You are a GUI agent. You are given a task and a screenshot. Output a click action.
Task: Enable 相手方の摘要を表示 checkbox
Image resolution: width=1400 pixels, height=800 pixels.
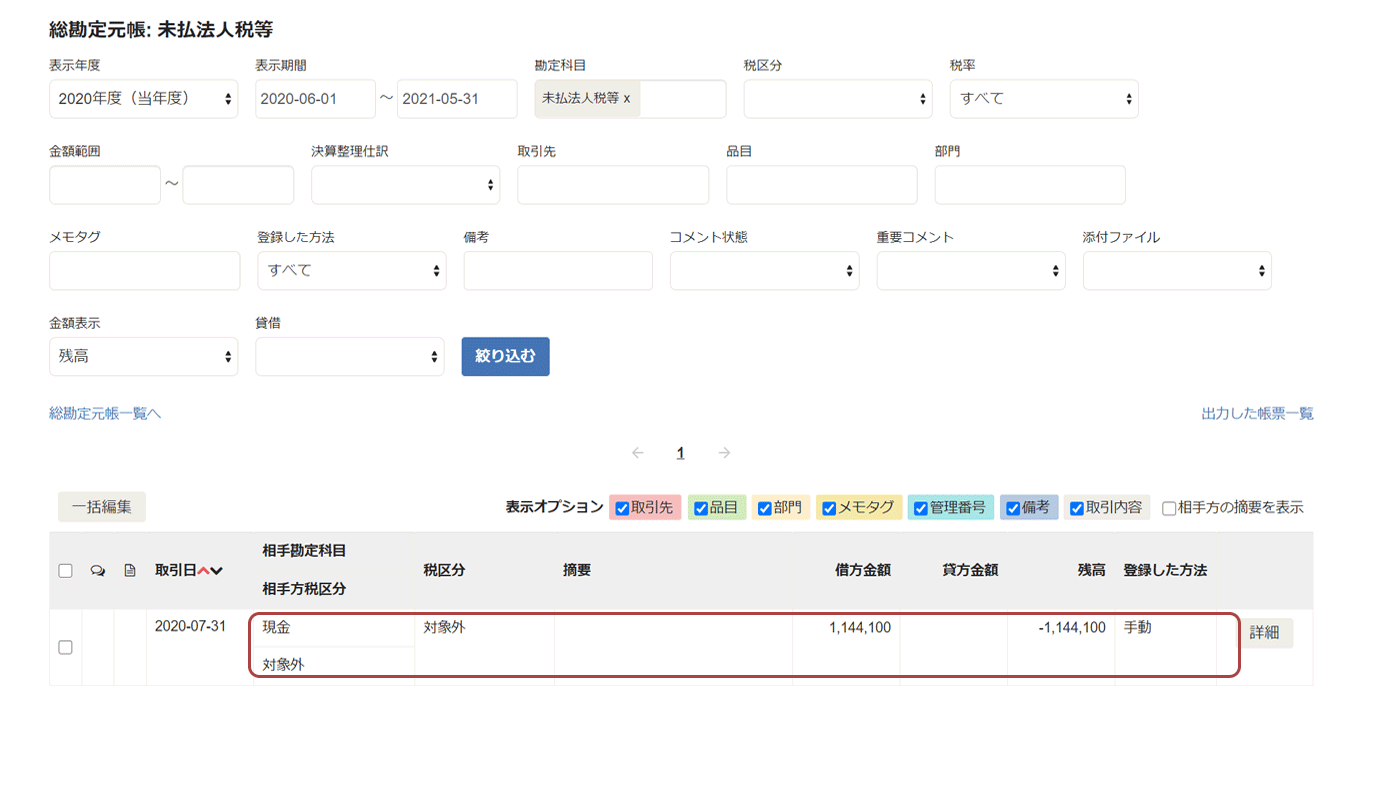coord(1169,508)
